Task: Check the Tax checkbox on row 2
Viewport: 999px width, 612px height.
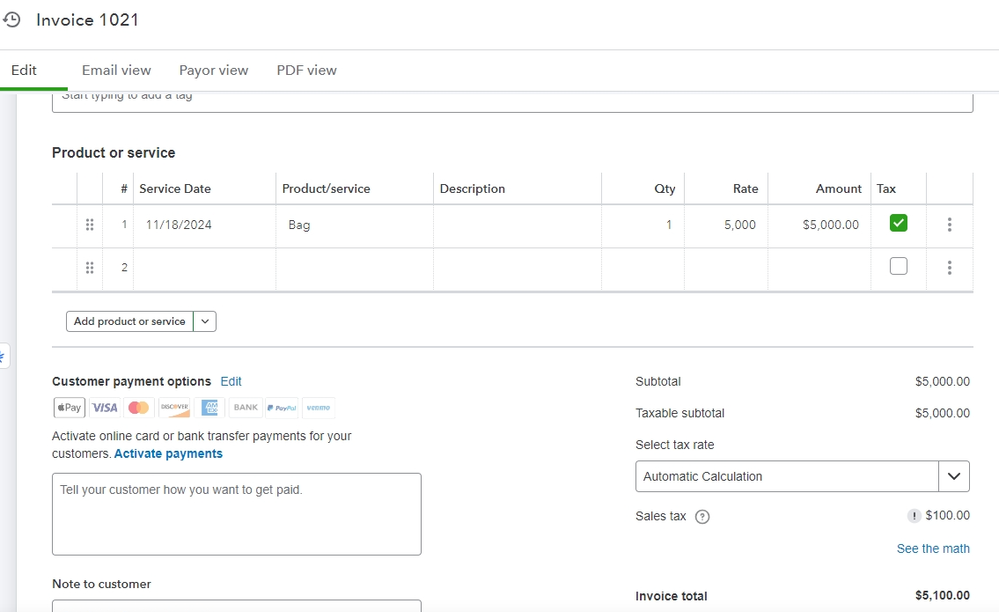Action: pyautogui.click(x=898, y=266)
